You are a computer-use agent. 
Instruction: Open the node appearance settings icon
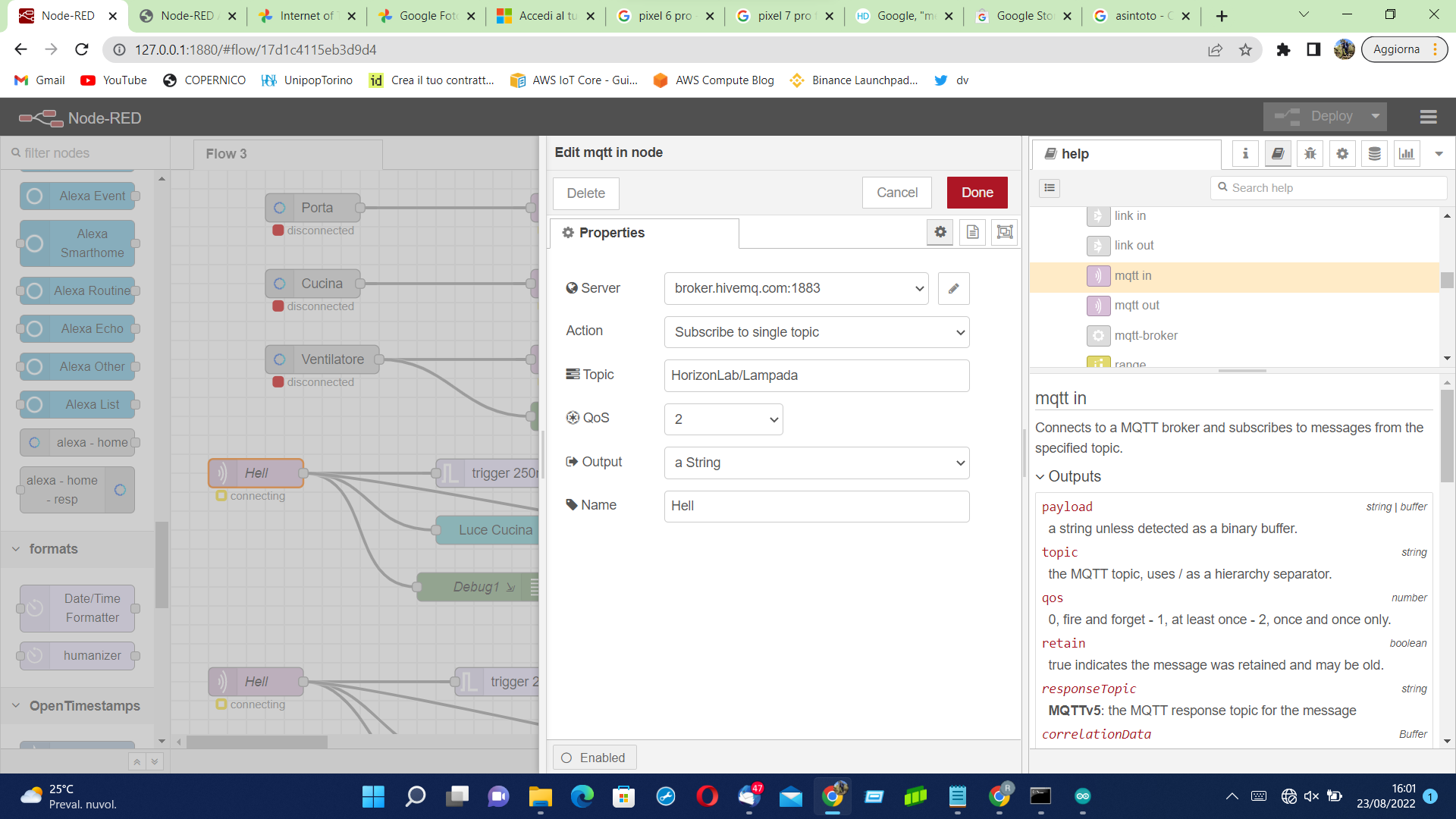point(1005,232)
